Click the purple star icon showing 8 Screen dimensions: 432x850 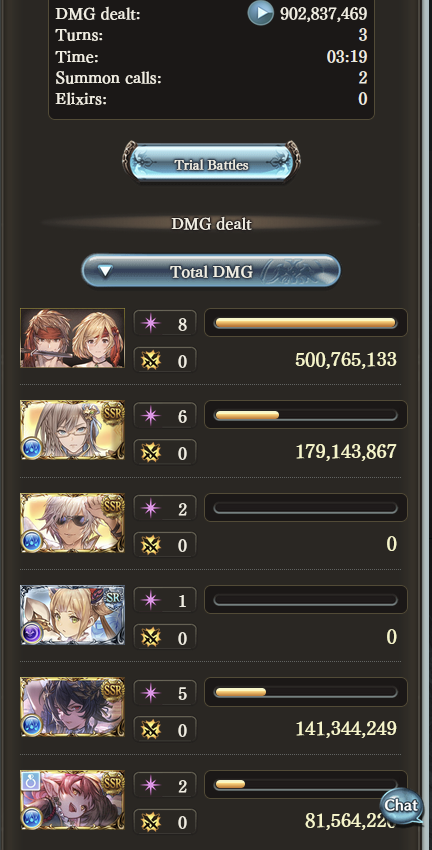pyautogui.click(x=151, y=324)
